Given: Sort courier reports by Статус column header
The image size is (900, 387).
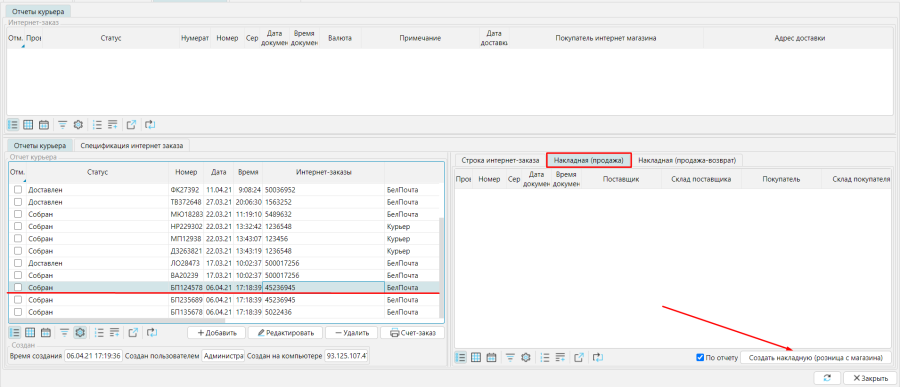Looking at the screenshot, I should [98, 172].
